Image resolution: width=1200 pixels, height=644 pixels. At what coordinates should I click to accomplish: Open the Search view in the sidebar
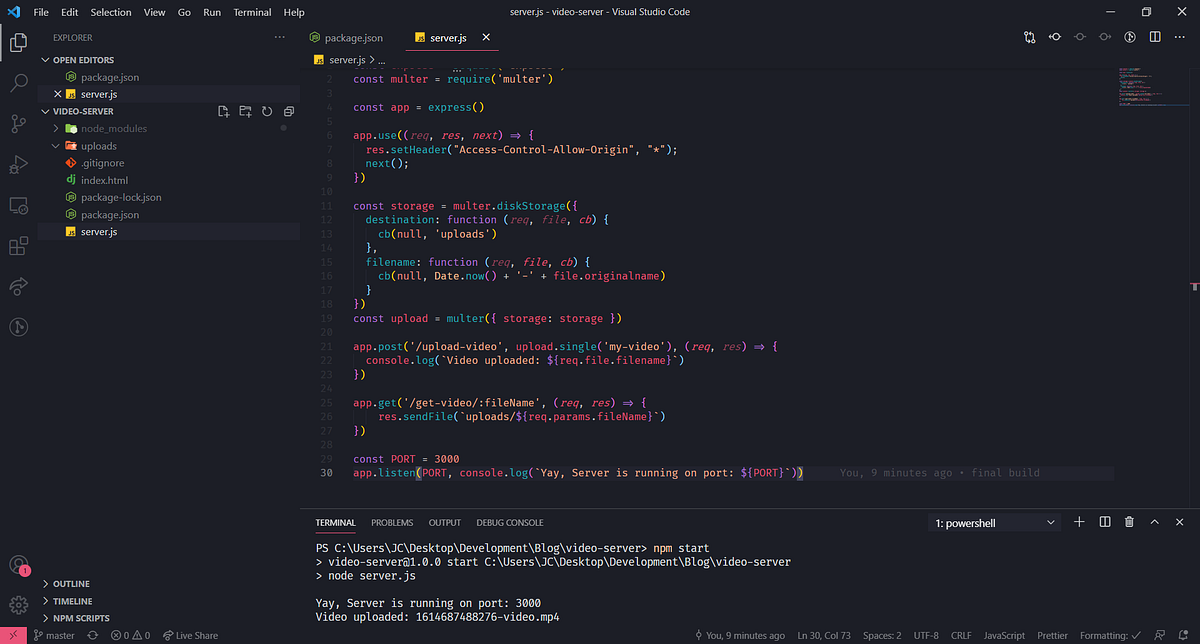coord(18,82)
